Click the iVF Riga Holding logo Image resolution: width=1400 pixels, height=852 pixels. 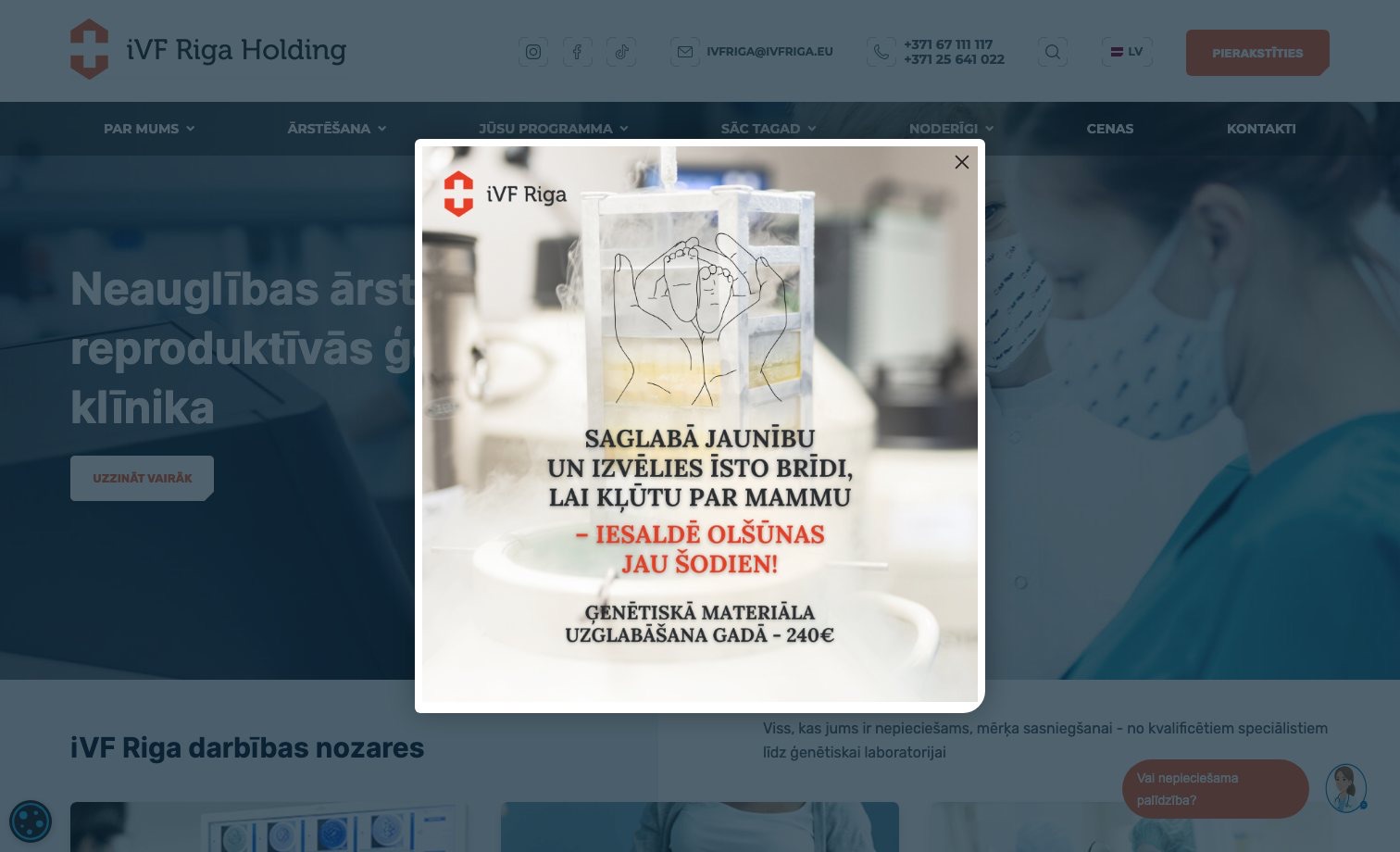pyautogui.click(x=207, y=49)
